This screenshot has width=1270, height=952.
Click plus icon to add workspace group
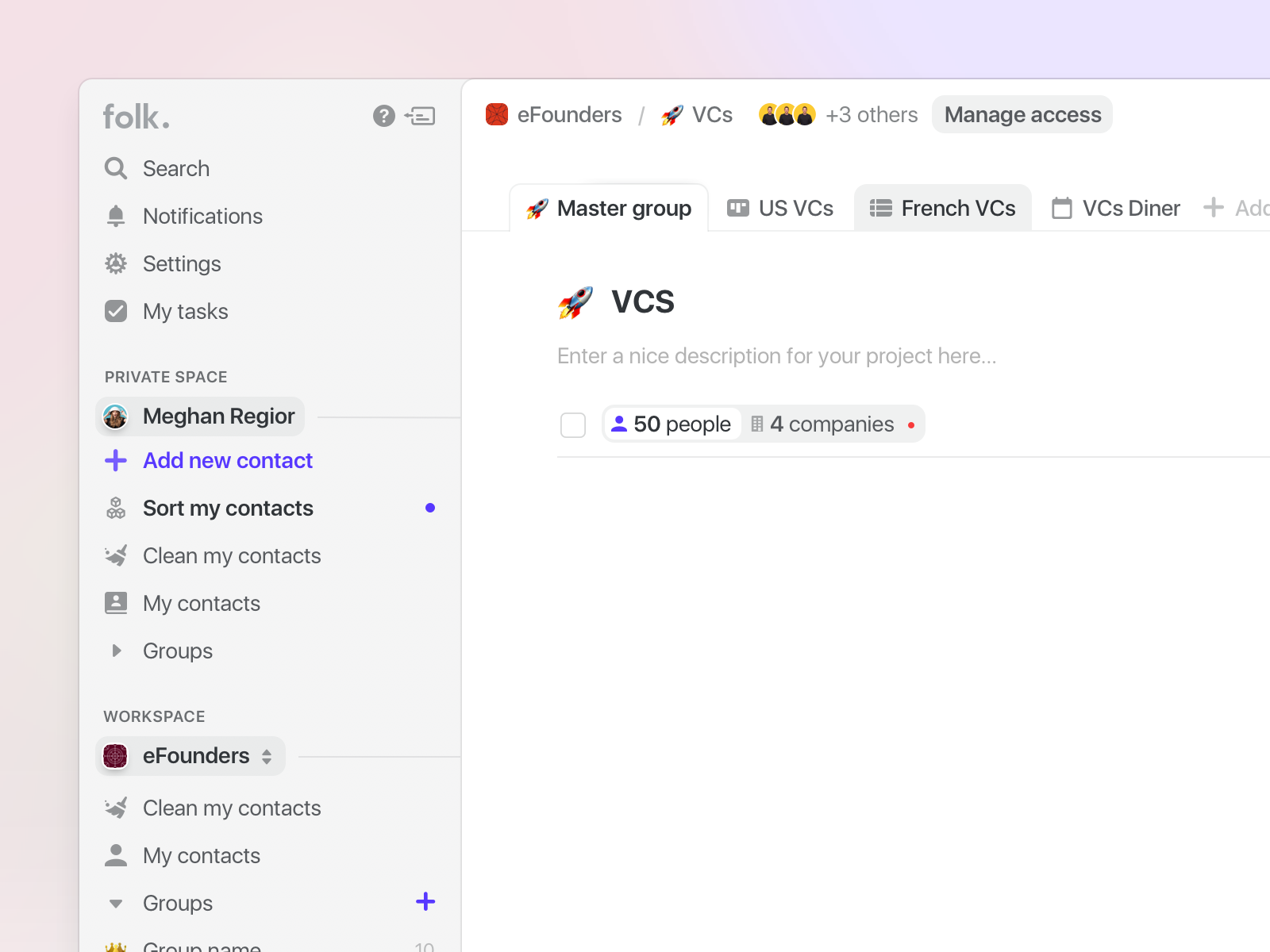pos(425,901)
